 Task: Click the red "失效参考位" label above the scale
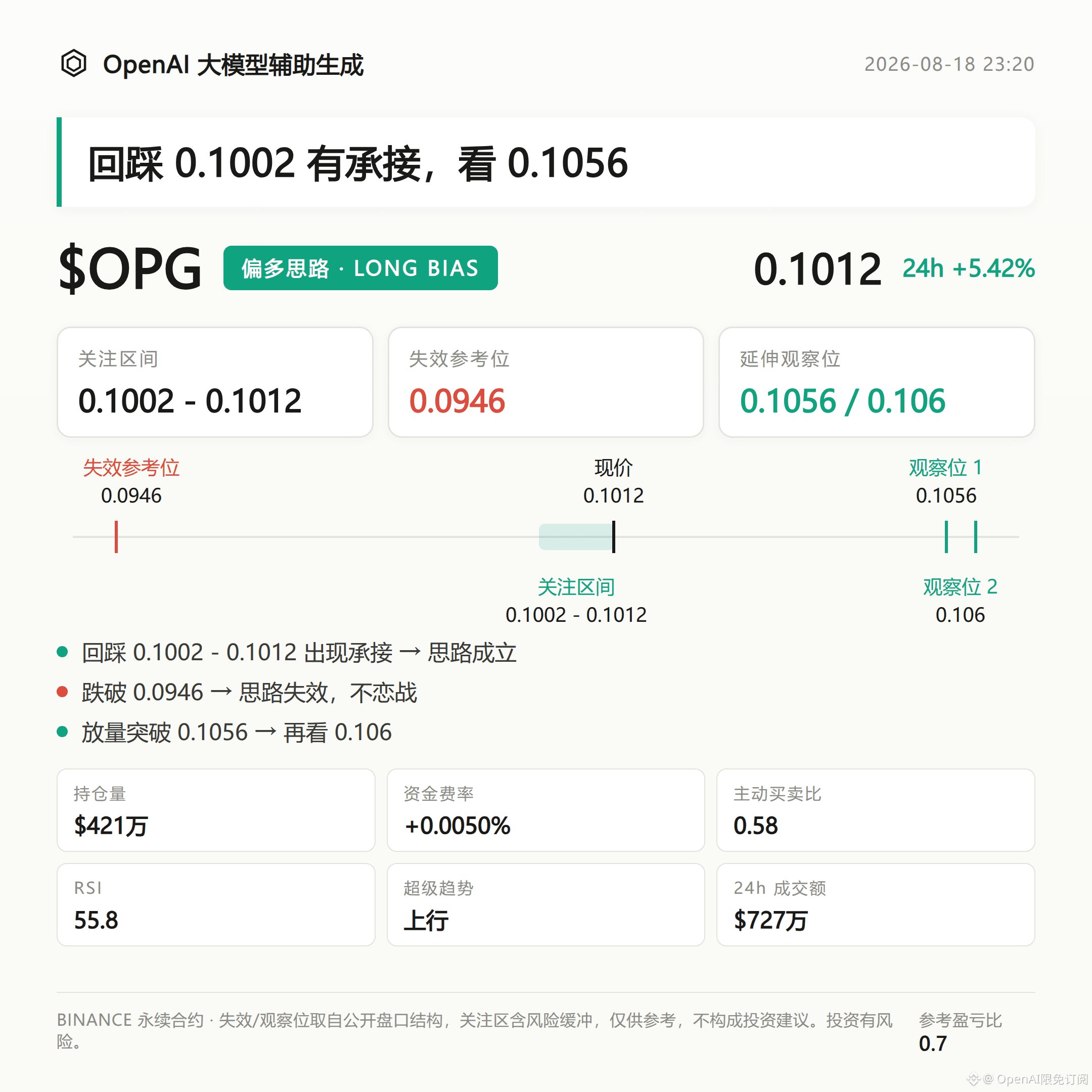click(x=131, y=468)
